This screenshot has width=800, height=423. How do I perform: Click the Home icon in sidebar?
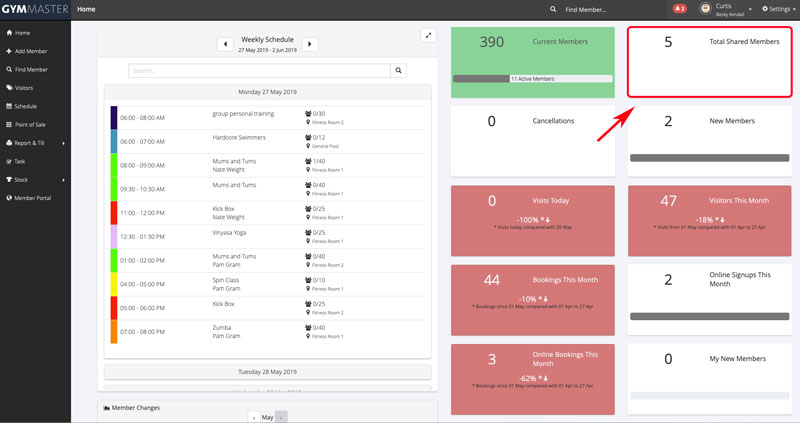pos(9,33)
